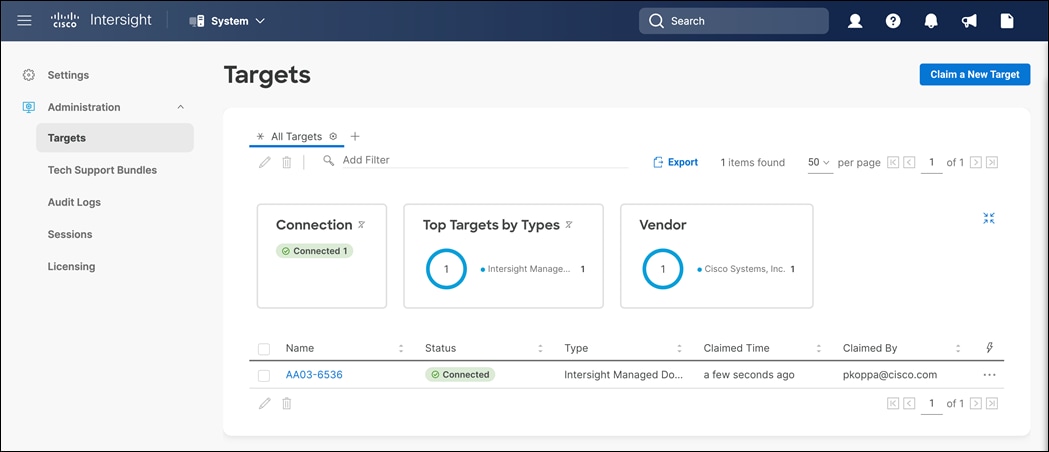
Task: Open Sessions in the sidebar
Action: [x=70, y=234]
